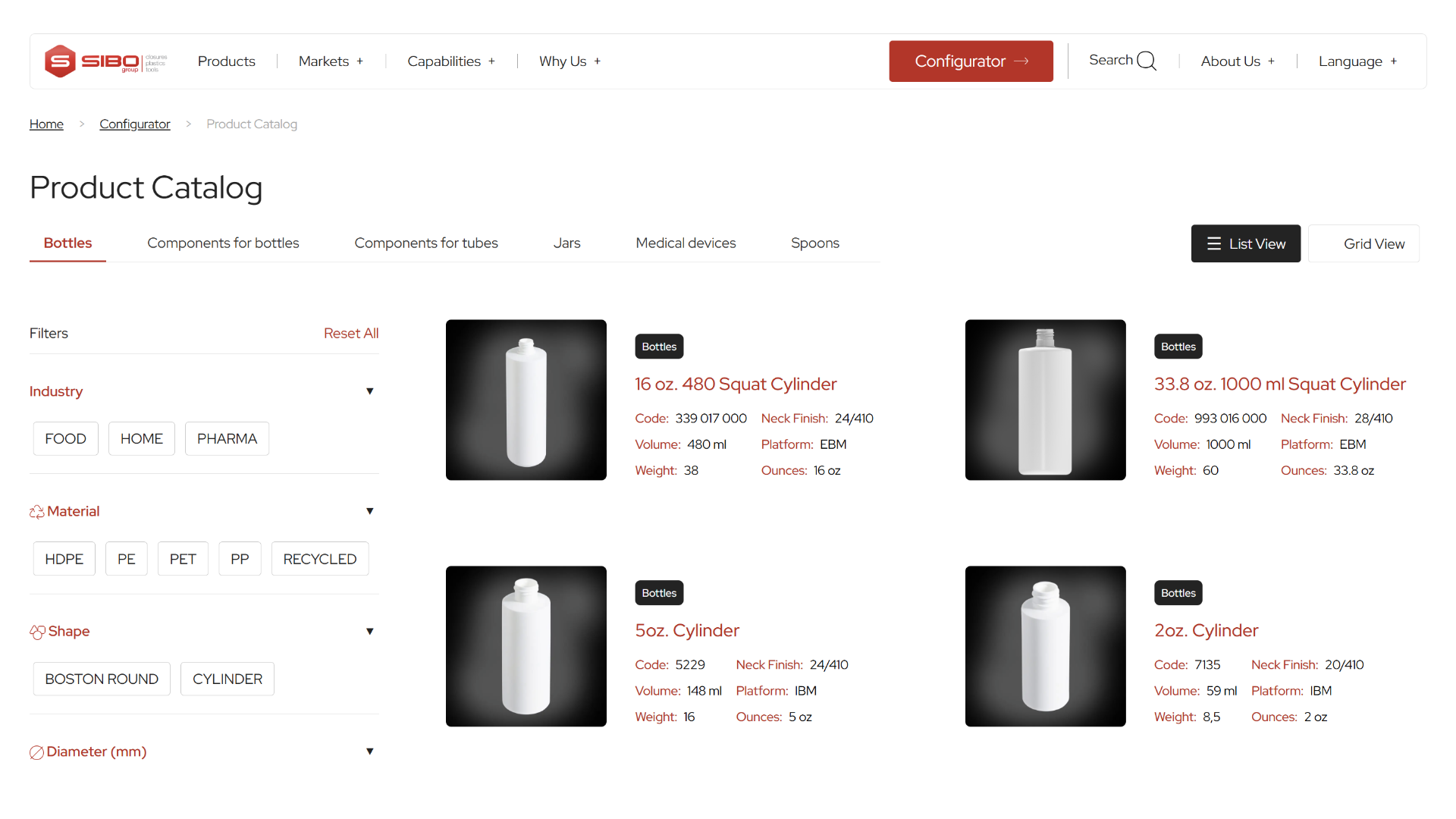The width and height of the screenshot is (1456, 819).
Task: Toggle the HDPE material filter
Action: (64, 559)
